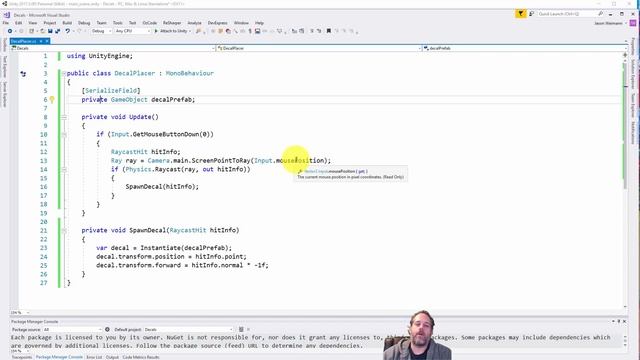Click the Open File toolbar icon
Image resolution: width=640 pixels, height=360 pixels.
coord(42,31)
